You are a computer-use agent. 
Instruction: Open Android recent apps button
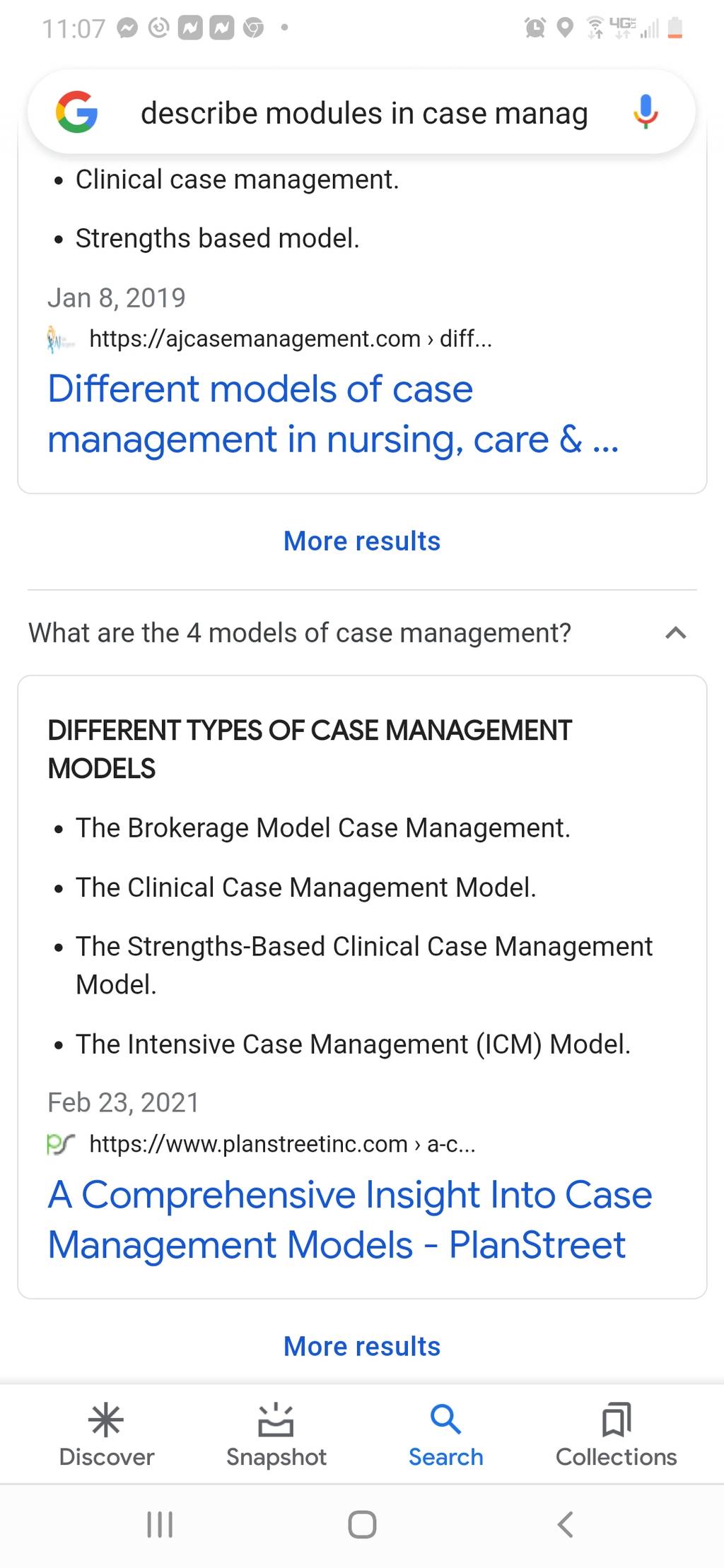(x=160, y=1524)
